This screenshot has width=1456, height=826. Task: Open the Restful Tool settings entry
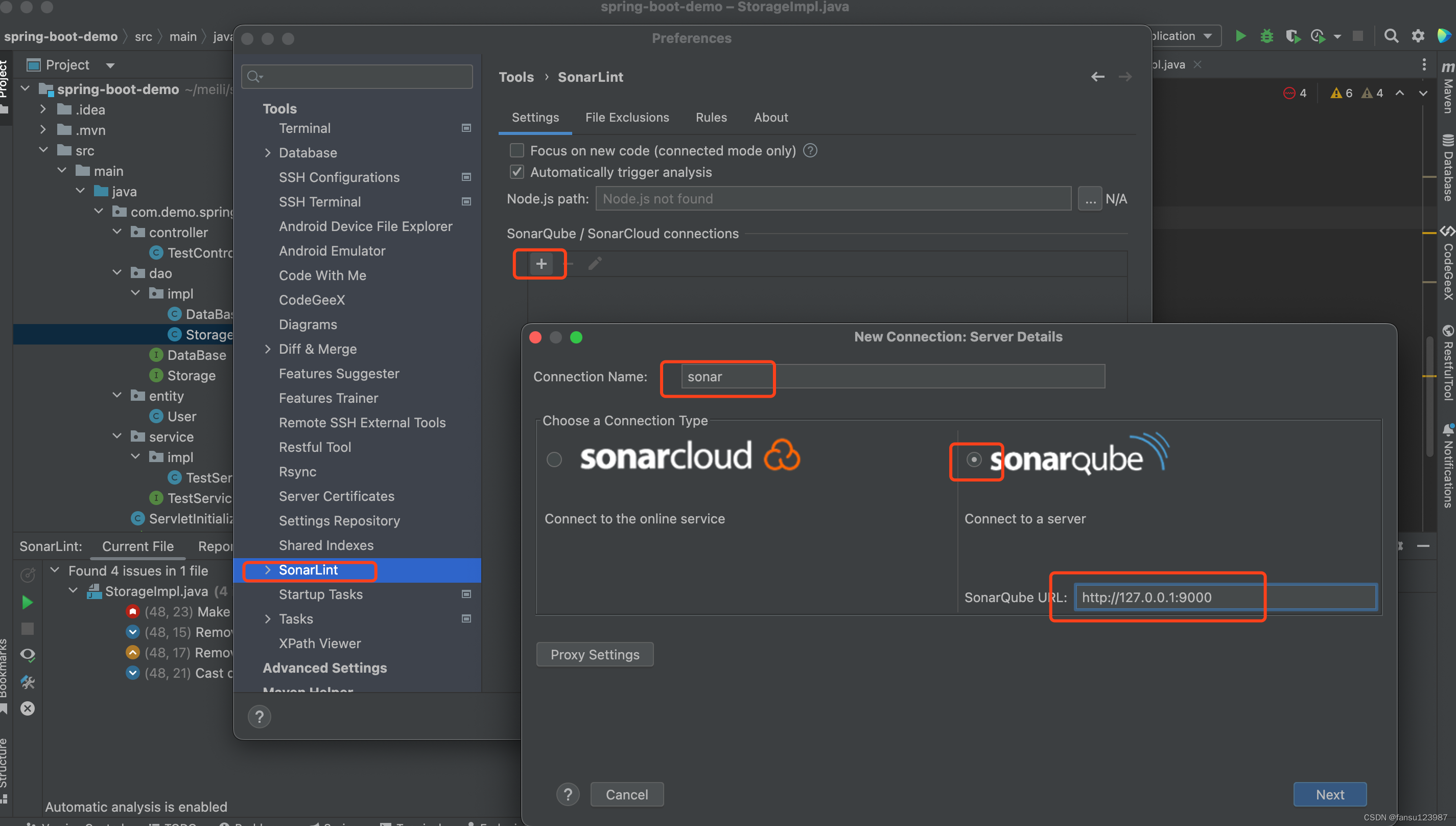tap(315, 447)
